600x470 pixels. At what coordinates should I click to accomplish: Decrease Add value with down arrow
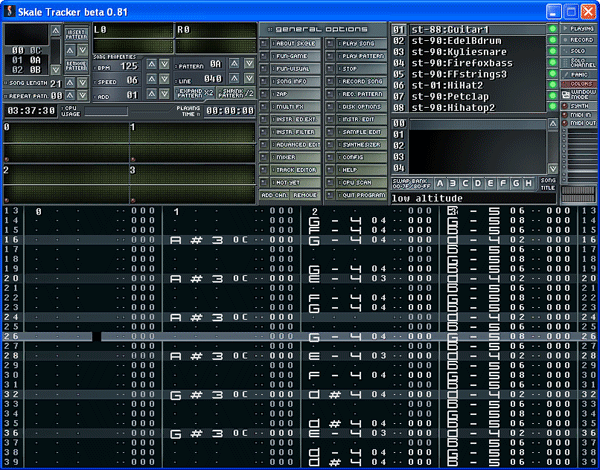[164, 94]
